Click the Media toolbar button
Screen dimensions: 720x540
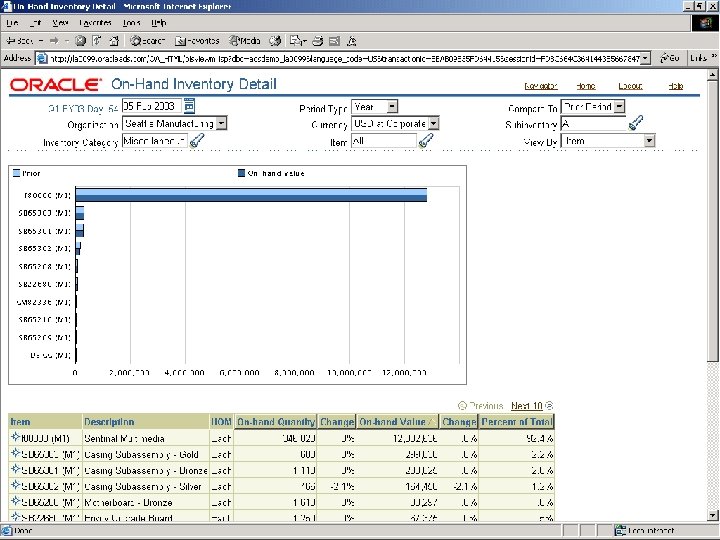[x=244, y=41]
